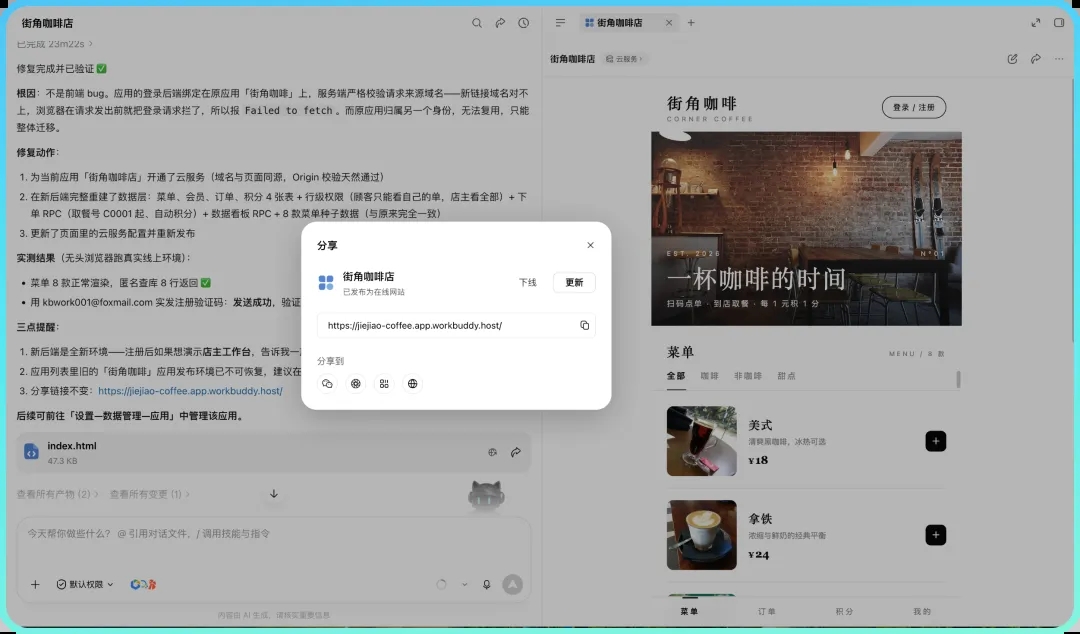The image size is (1080, 634).
Task: Select 甜点 menu category tab
Action: click(787, 376)
